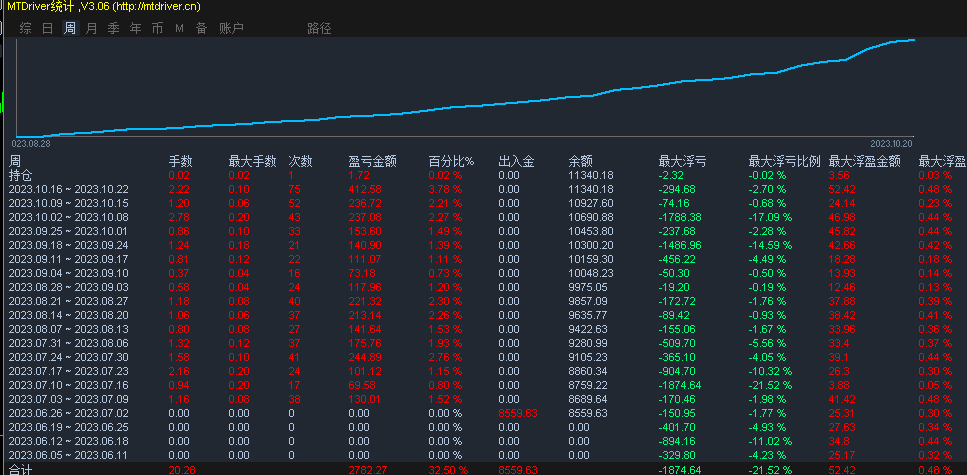Click profit value 412.58

365,189
